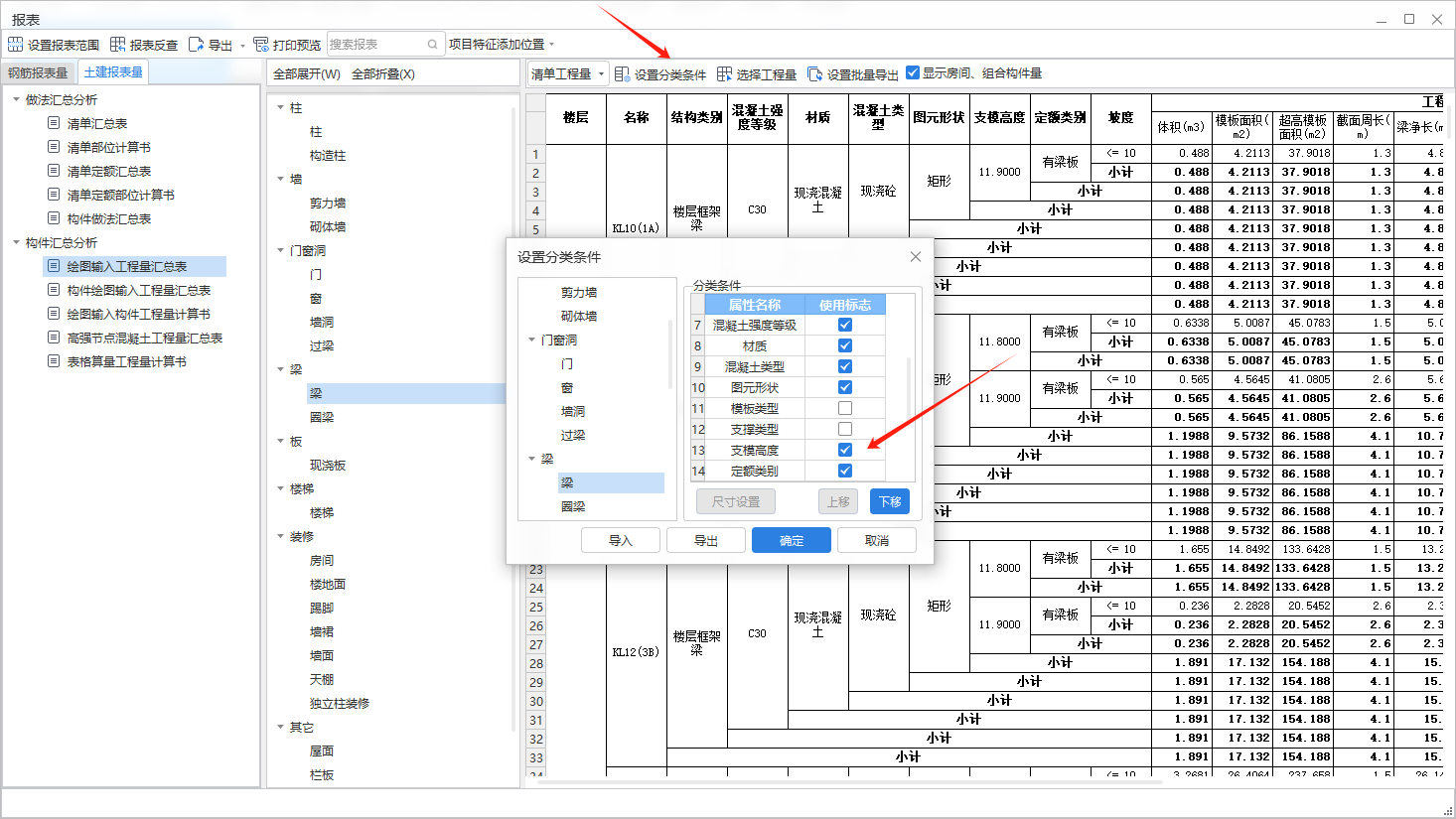1456x819 pixels.
Task: Click the report icon beside 清单汇总表
Action: 54,123
